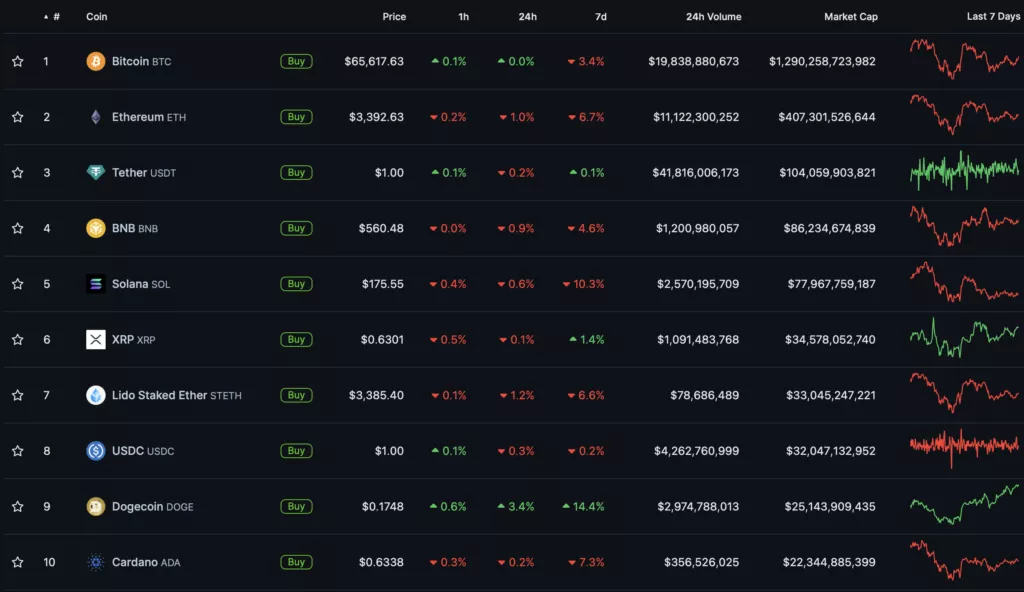
Task: Buy Cardano using its Buy button
Action: 296,562
